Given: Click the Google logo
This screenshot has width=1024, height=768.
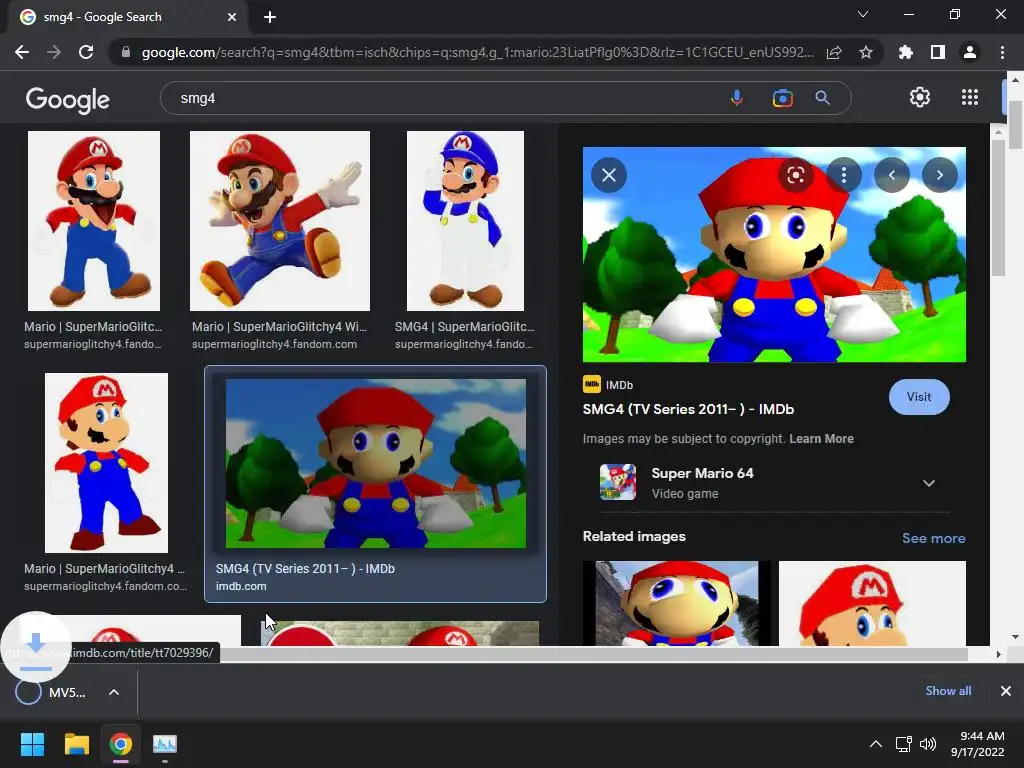Looking at the screenshot, I should [x=68, y=99].
